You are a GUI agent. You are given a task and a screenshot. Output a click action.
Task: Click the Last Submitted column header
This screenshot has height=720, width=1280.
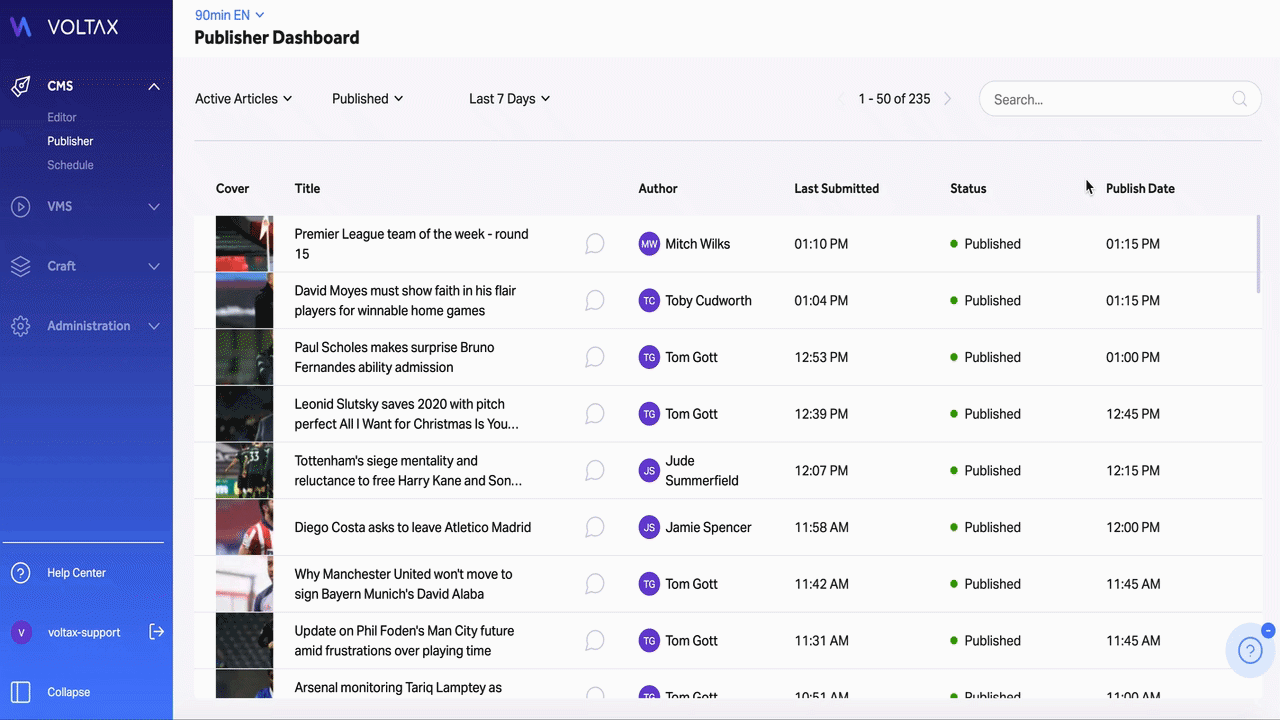click(836, 188)
